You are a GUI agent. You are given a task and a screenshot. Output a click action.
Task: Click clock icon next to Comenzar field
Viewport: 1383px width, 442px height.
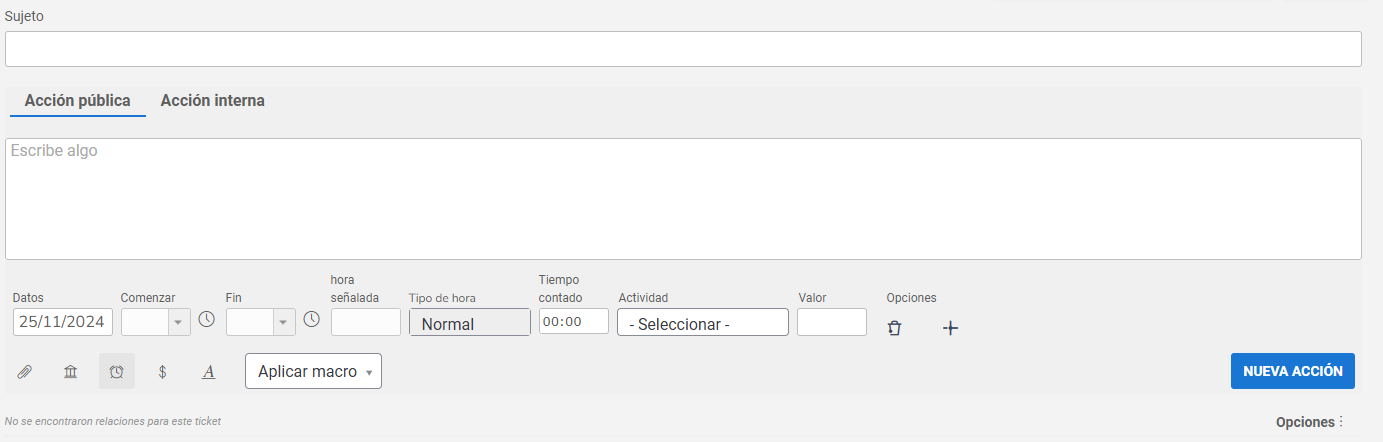[206, 320]
